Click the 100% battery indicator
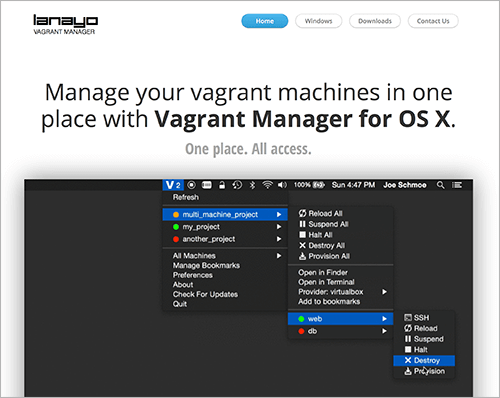Viewport: 500px width, 398px height. pos(309,185)
